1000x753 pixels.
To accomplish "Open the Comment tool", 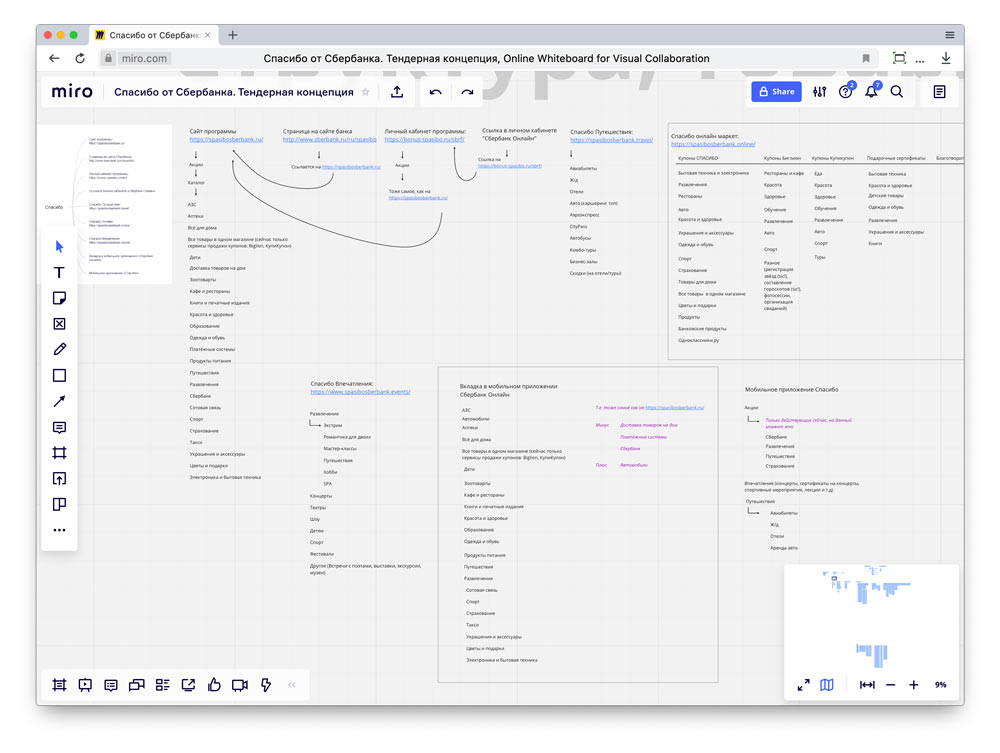I will coord(59,427).
